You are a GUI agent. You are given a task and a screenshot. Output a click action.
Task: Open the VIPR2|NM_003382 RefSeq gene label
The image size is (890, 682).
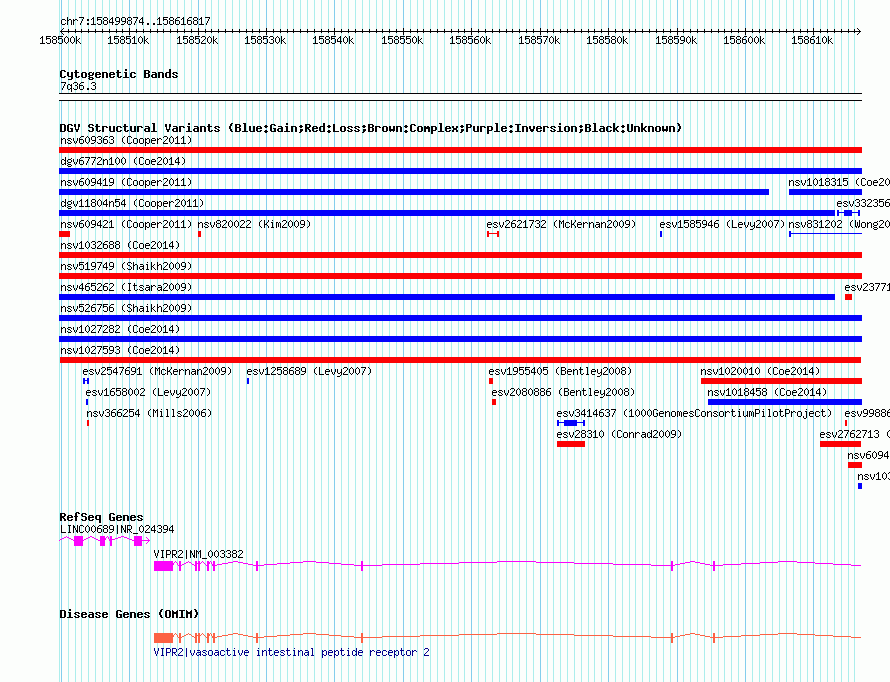point(199,554)
